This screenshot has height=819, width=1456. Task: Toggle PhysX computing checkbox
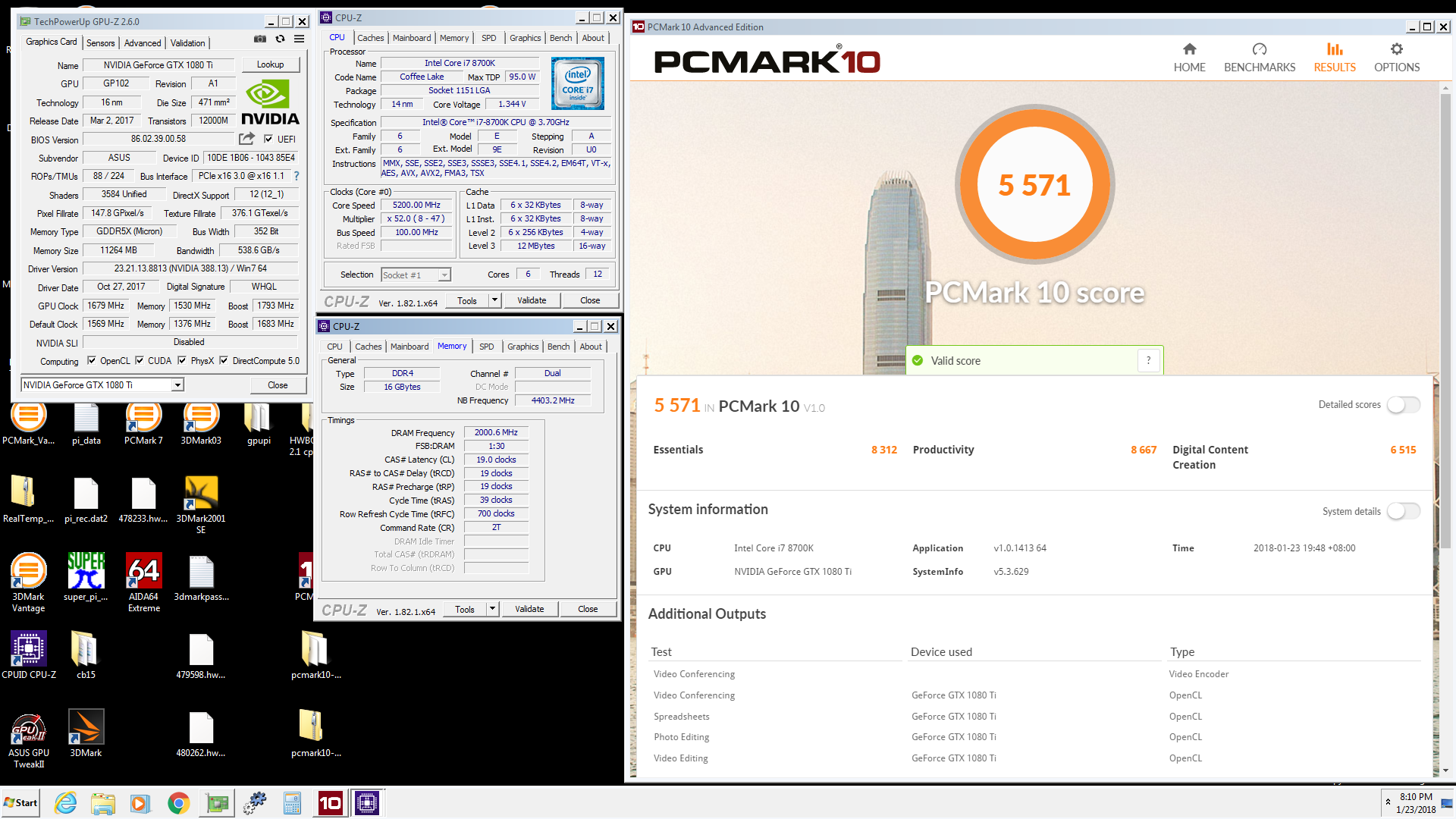point(182,360)
